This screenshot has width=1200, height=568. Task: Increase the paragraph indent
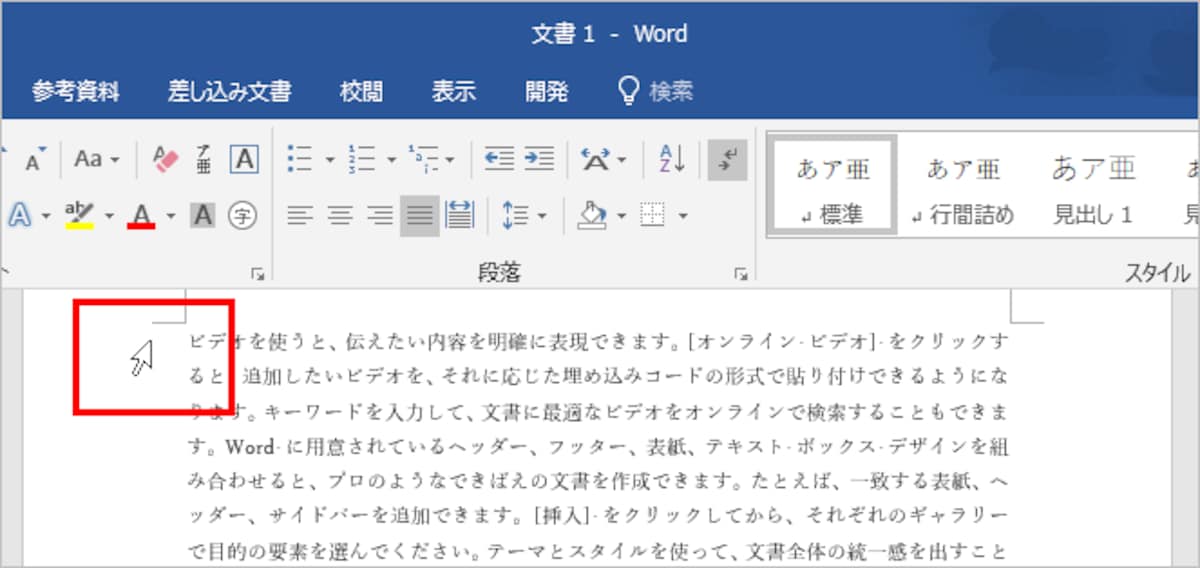tap(540, 159)
